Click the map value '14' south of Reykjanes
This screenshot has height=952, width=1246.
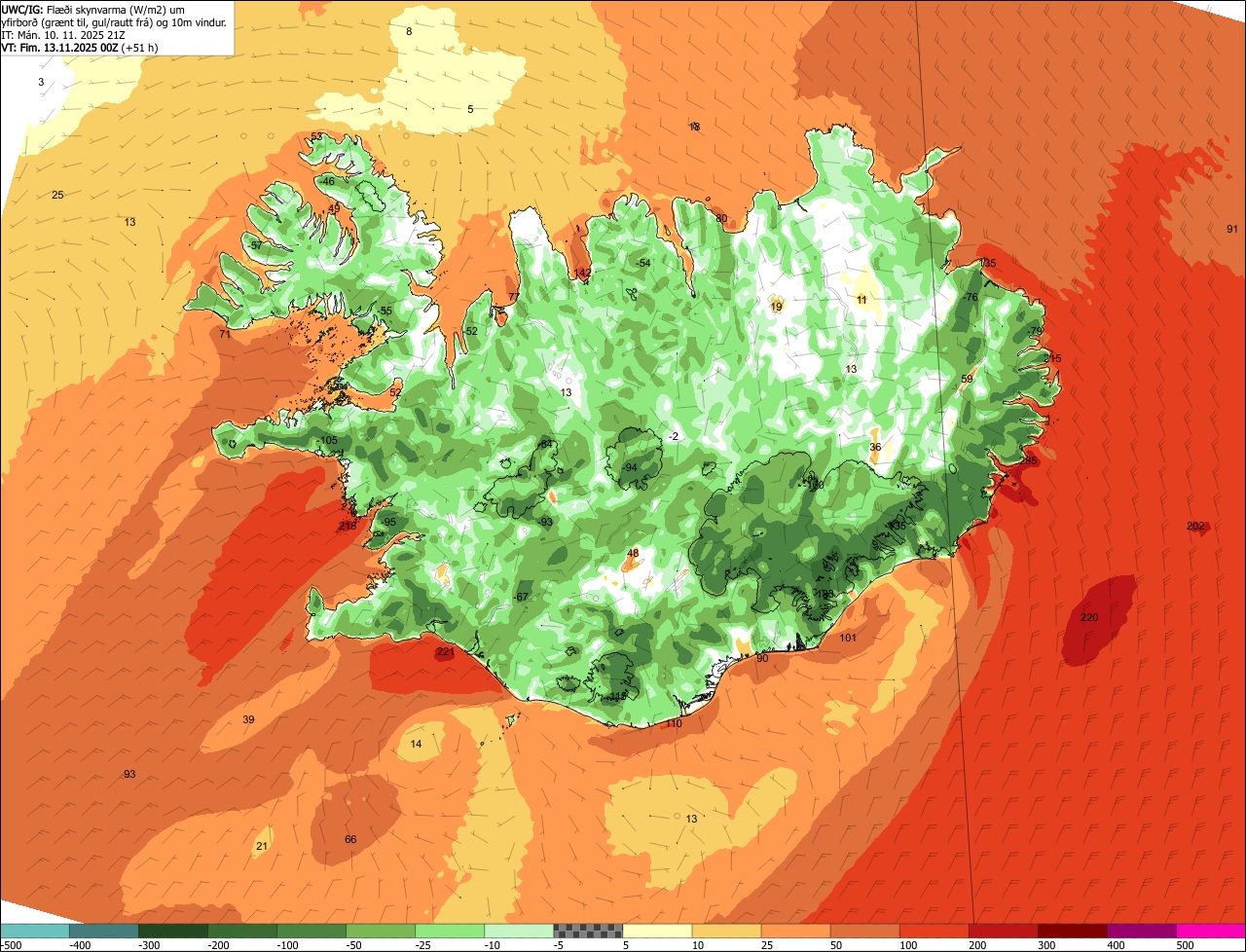(x=416, y=745)
